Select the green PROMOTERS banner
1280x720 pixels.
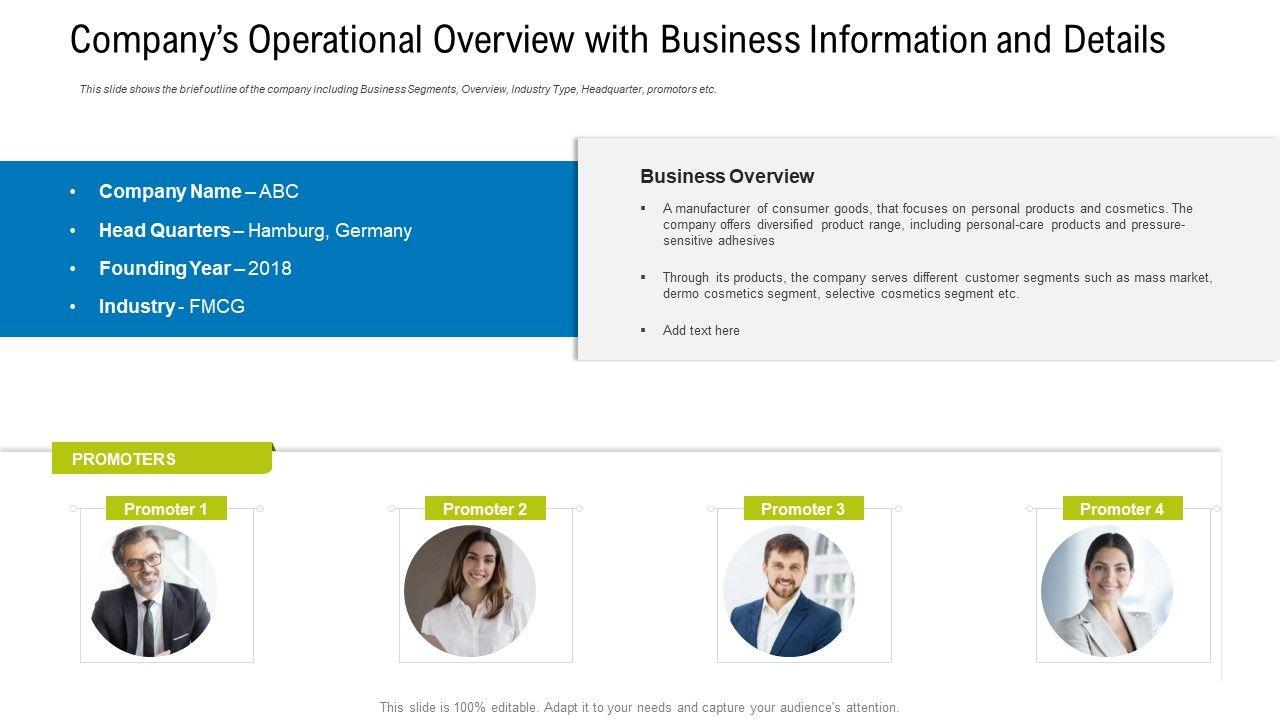pyautogui.click(x=162, y=459)
